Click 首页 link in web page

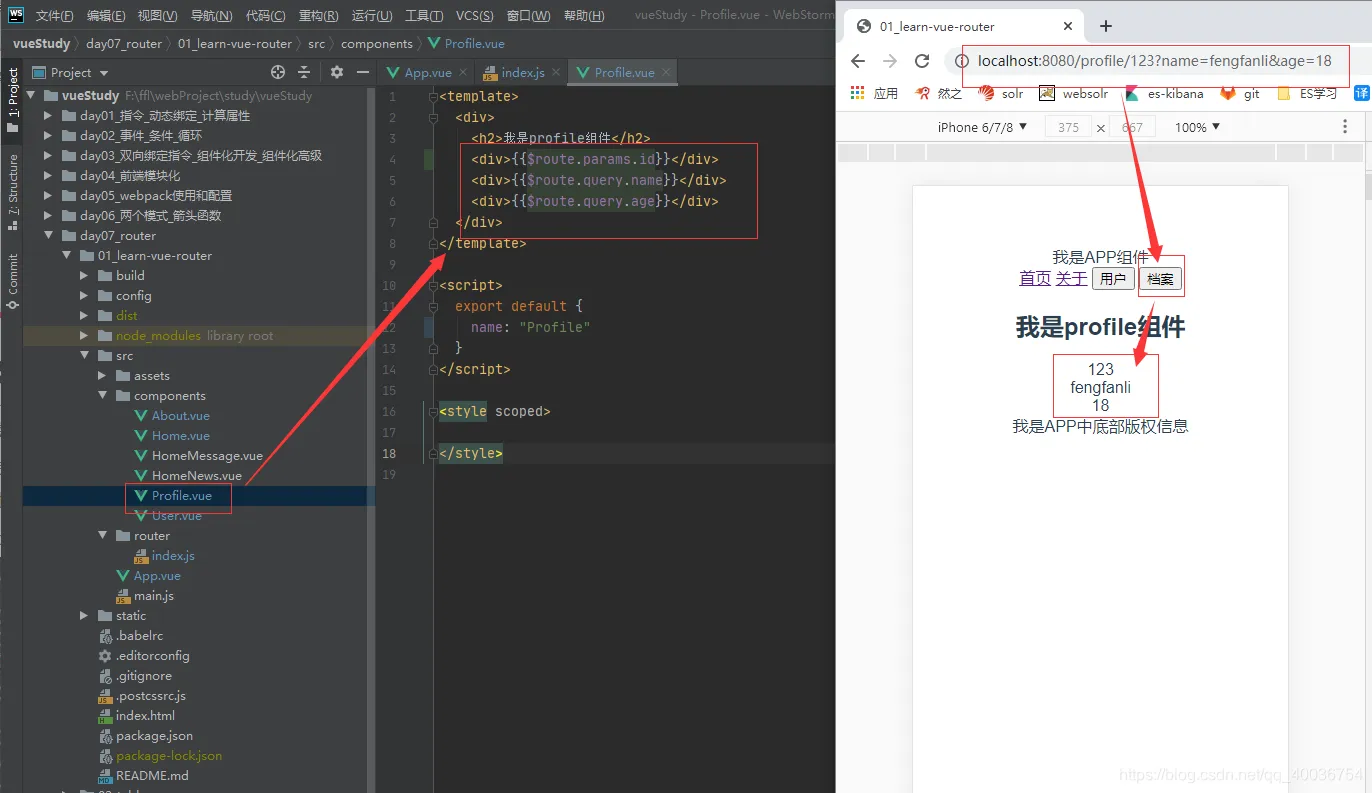1035,278
